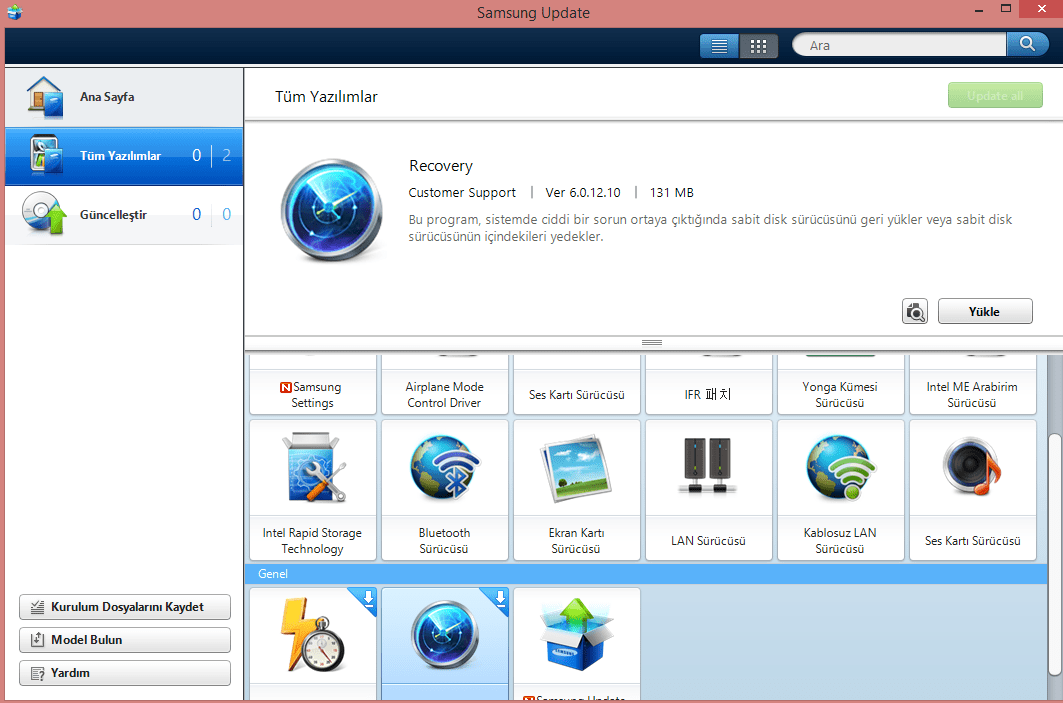Screen dimensions: 1063x703
Task: Open the details magnifier icon beside Yükle
Action: pos(915,311)
